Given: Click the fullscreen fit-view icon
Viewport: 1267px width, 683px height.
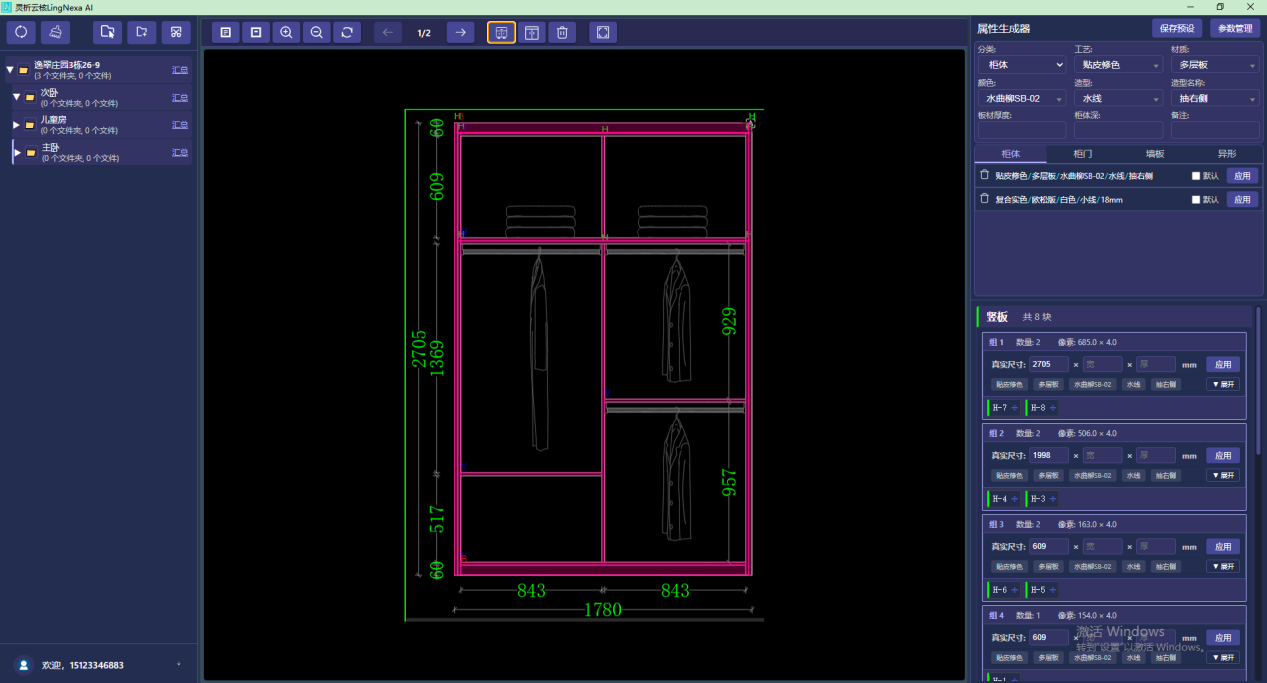Looking at the screenshot, I should 603,32.
